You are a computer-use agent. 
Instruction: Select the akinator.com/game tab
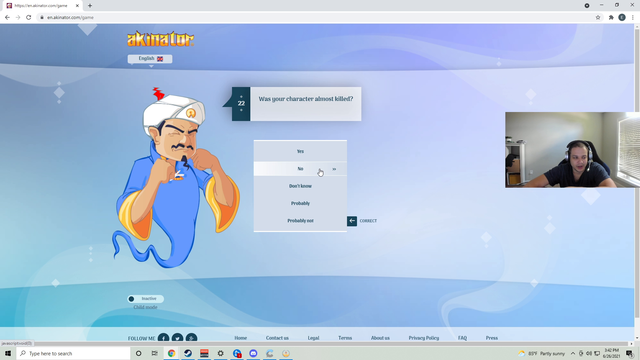tap(41, 6)
